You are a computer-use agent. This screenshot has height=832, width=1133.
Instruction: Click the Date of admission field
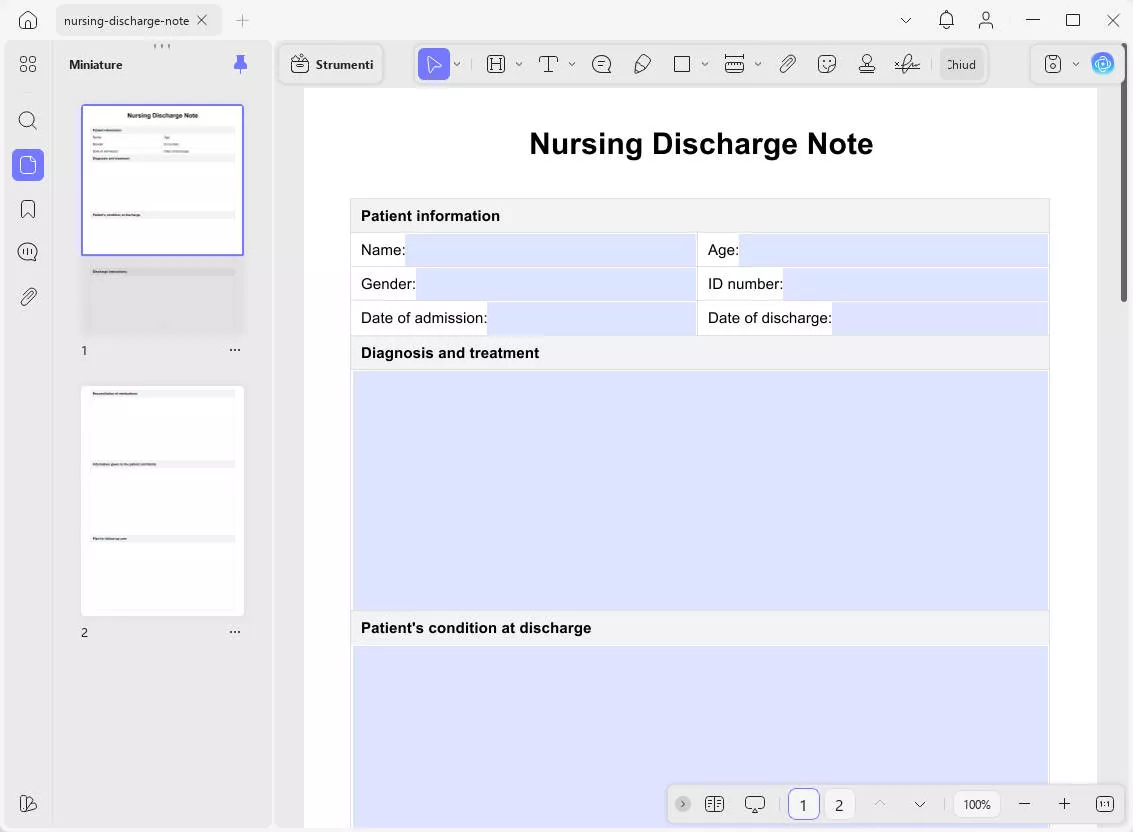click(591, 318)
